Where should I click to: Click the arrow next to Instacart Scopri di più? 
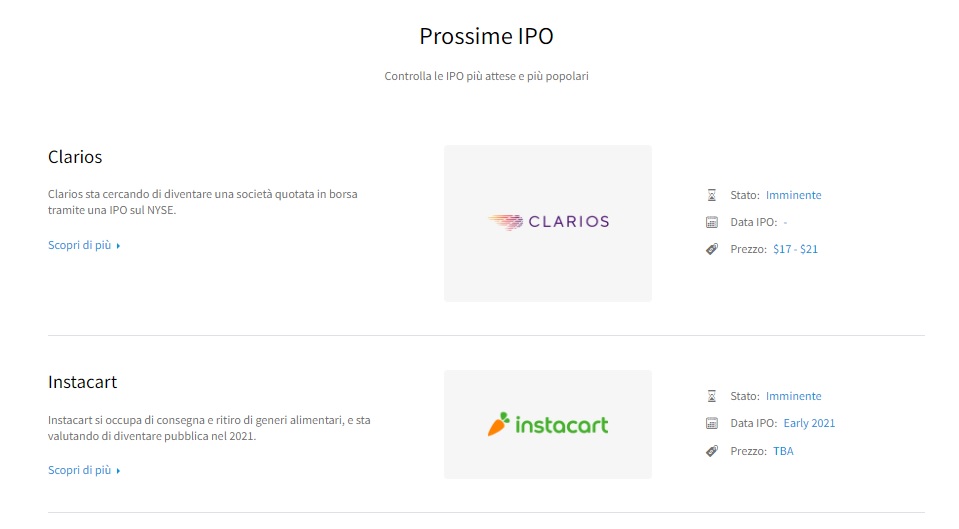click(118, 471)
